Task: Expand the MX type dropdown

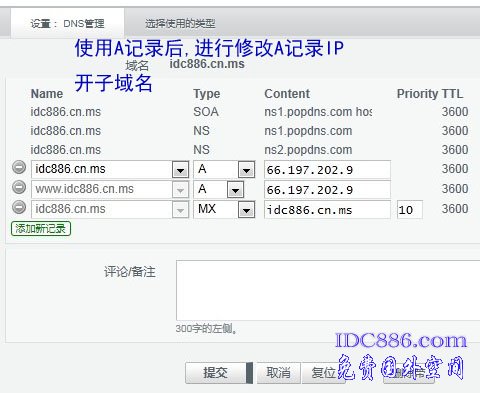Action: point(246,210)
